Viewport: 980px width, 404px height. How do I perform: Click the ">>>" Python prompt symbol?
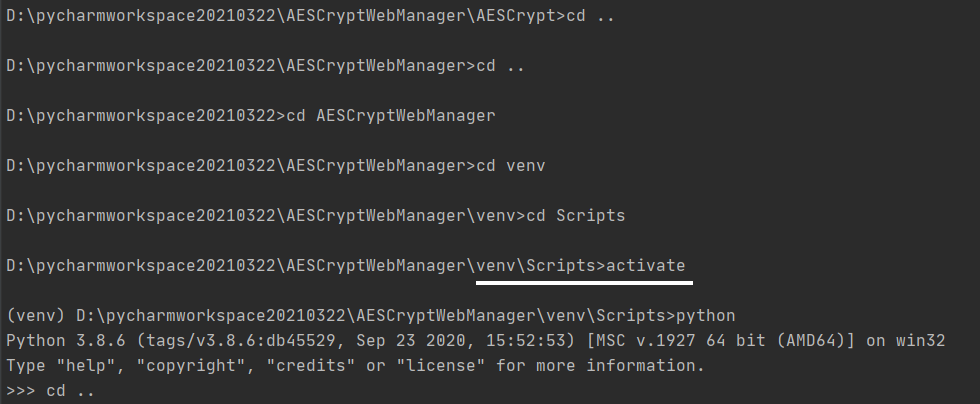click(x=21, y=391)
